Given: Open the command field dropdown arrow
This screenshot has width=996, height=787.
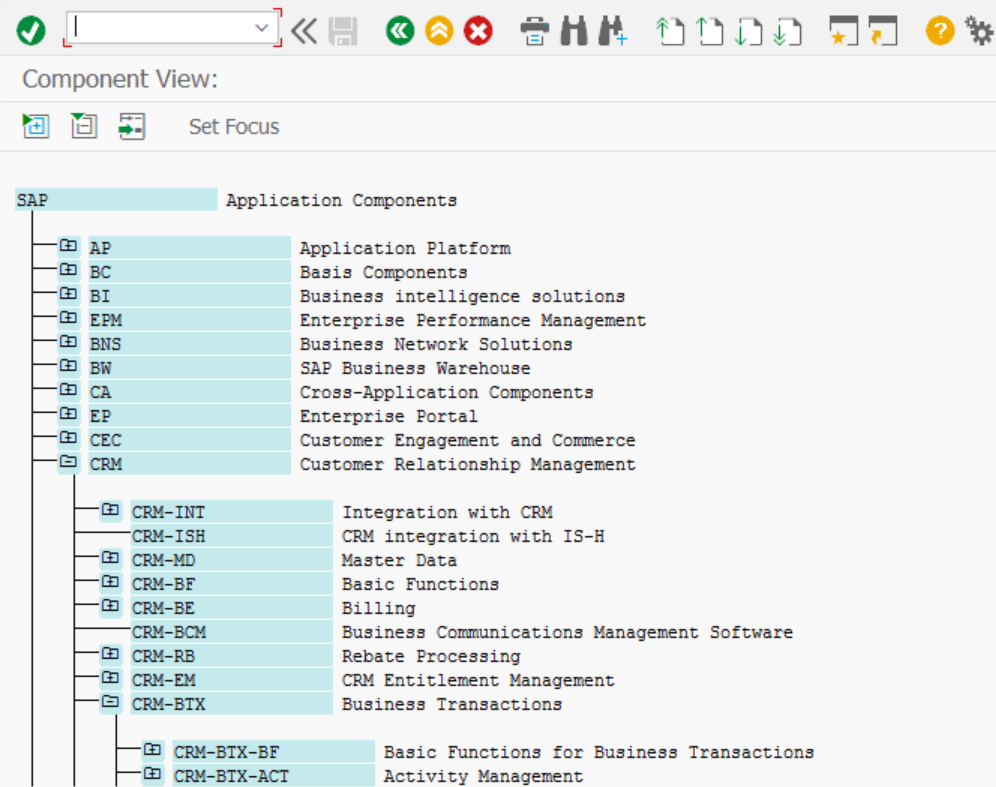Looking at the screenshot, I should coord(261,28).
